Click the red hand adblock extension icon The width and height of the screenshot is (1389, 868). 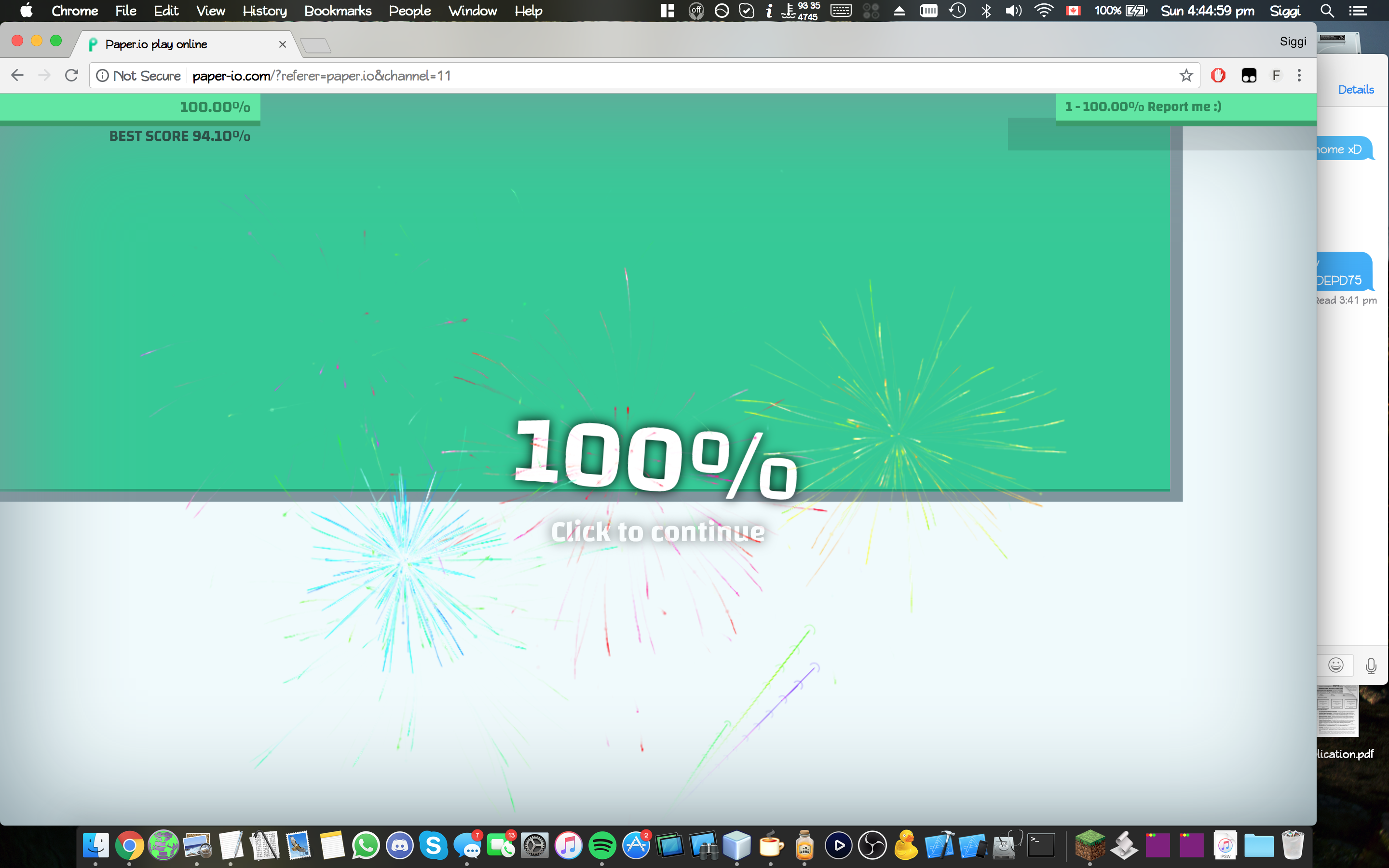pyautogui.click(x=1218, y=75)
